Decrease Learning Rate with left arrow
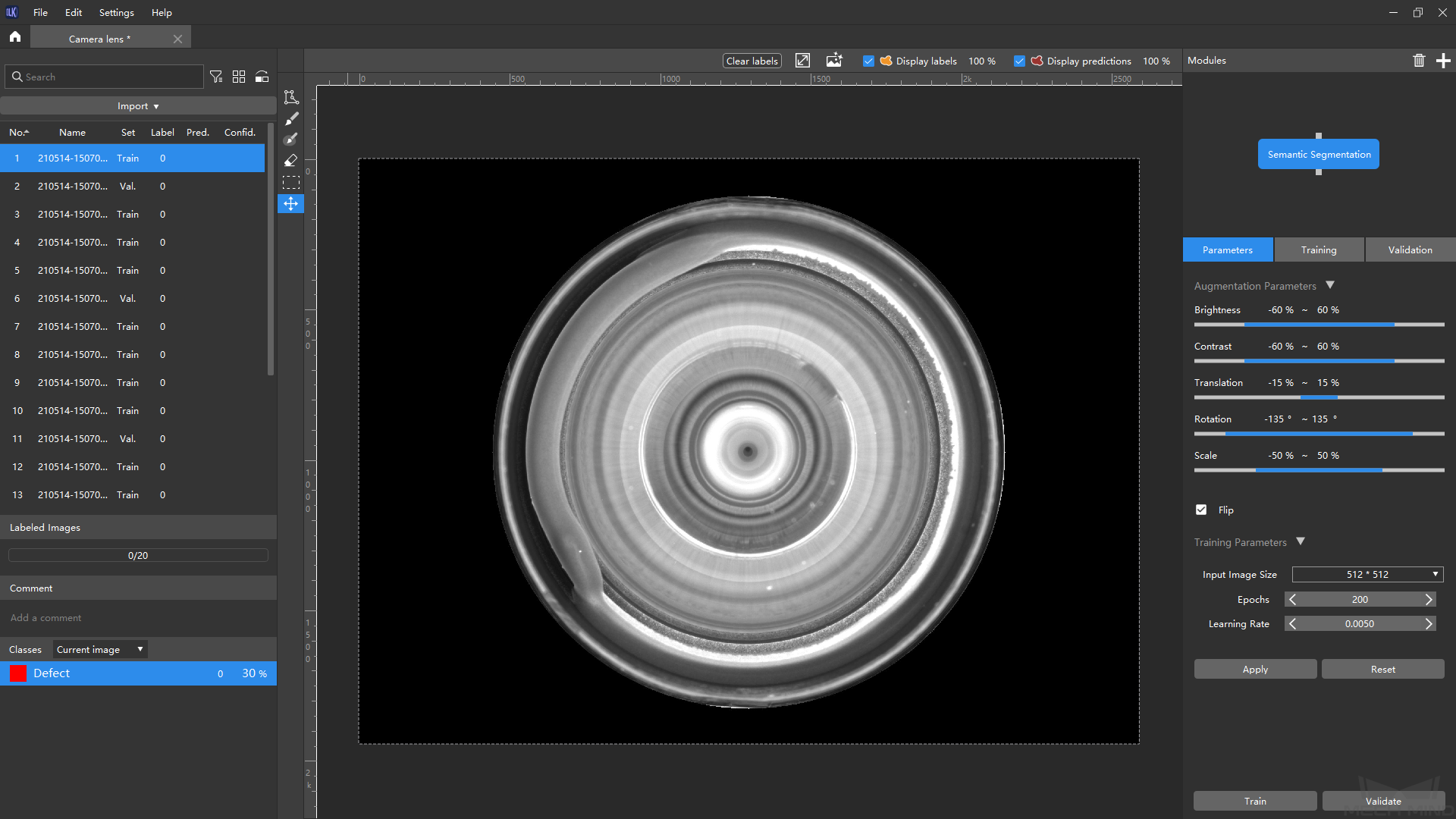1456x819 pixels. tap(1292, 623)
